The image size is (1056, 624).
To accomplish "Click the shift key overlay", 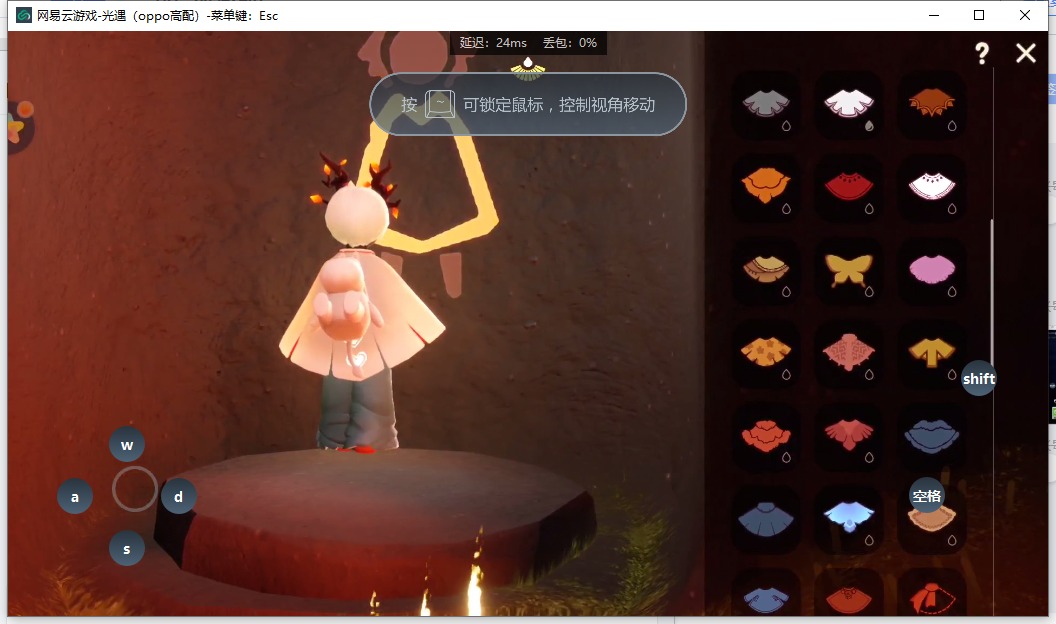I will click(979, 378).
